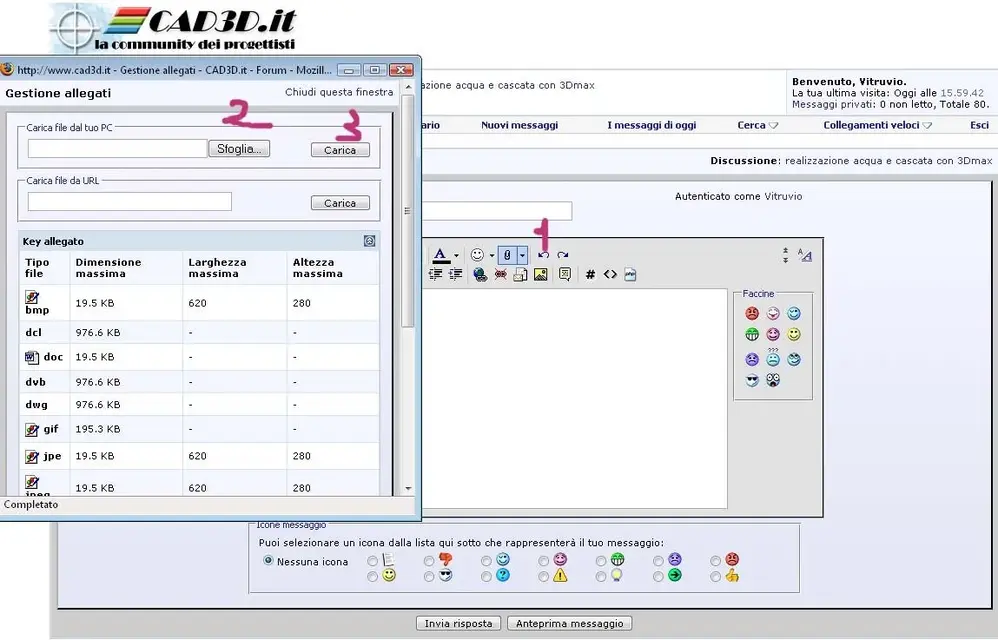
Task: Open the text color picker 'A' button
Action: (x=440, y=255)
